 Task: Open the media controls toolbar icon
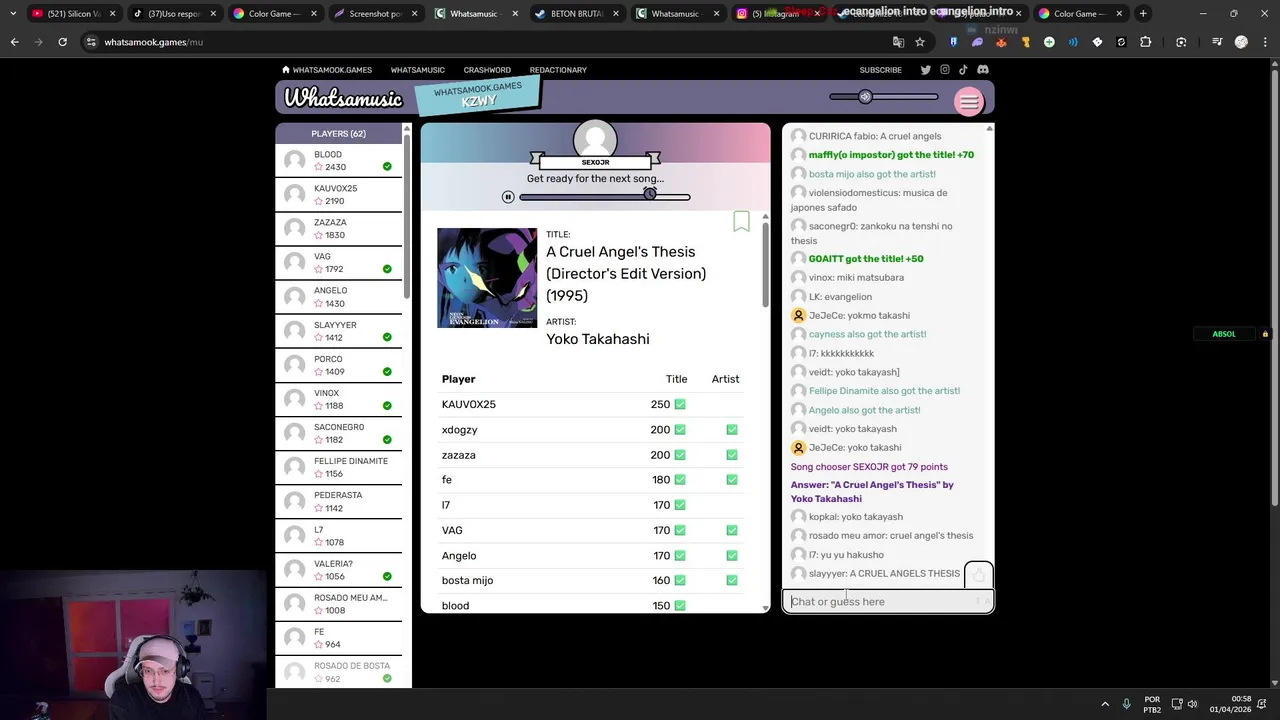tap(1217, 42)
